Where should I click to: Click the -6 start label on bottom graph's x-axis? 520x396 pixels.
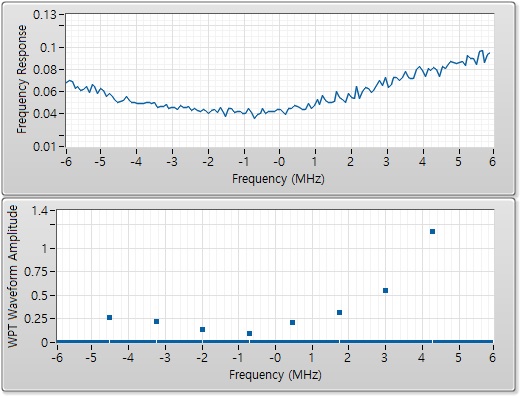(58, 358)
